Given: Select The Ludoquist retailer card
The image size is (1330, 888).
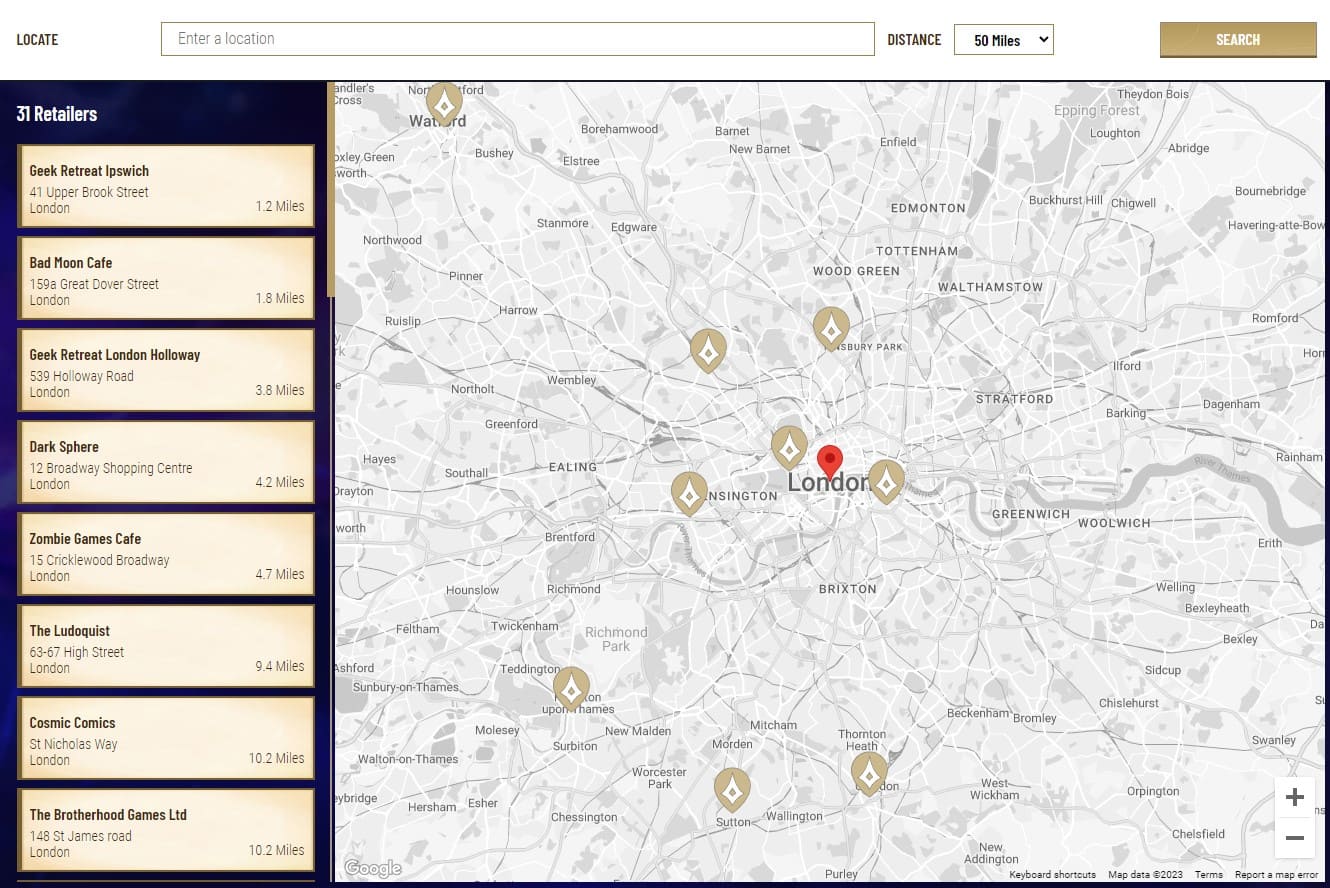Looking at the screenshot, I should [x=166, y=646].
